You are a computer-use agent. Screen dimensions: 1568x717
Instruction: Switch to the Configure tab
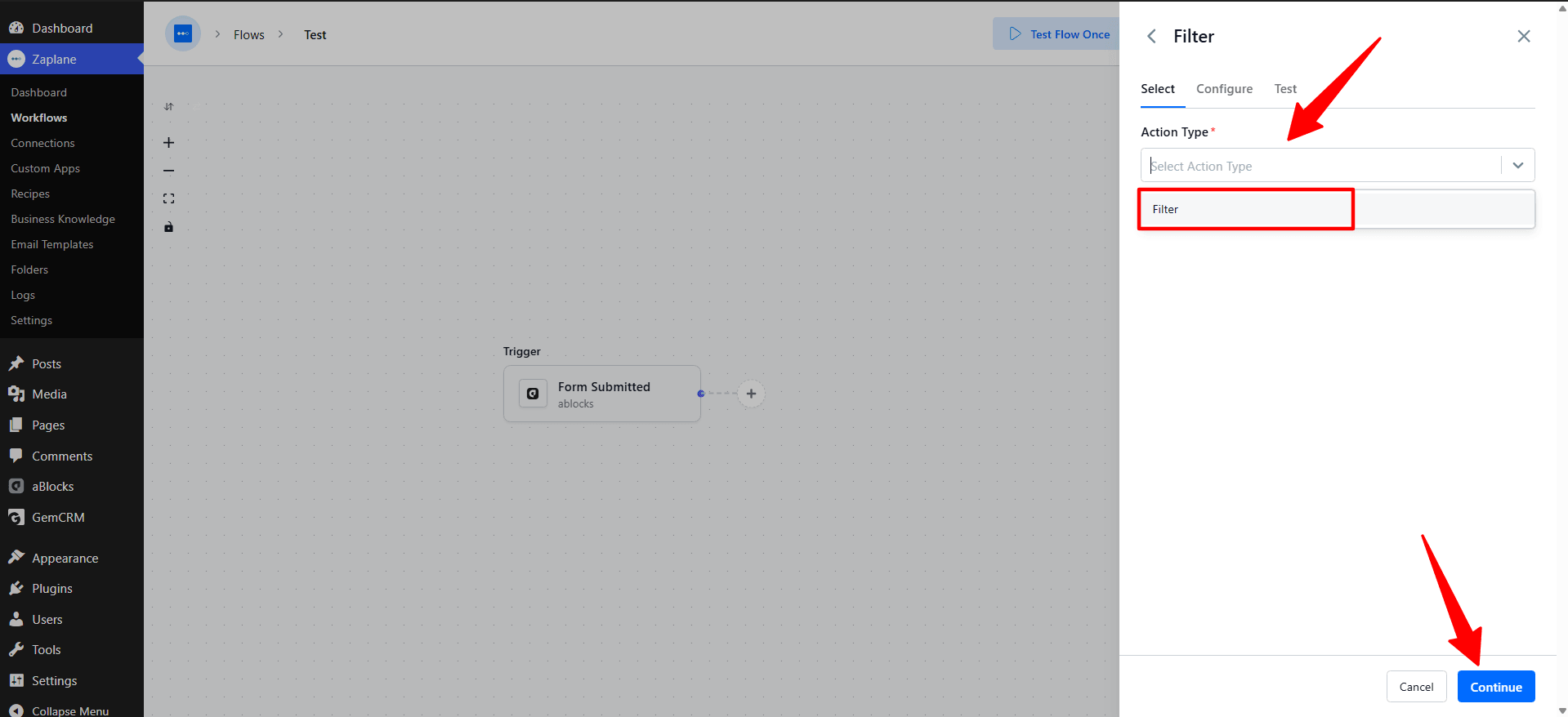click(x=1224, y=88)
